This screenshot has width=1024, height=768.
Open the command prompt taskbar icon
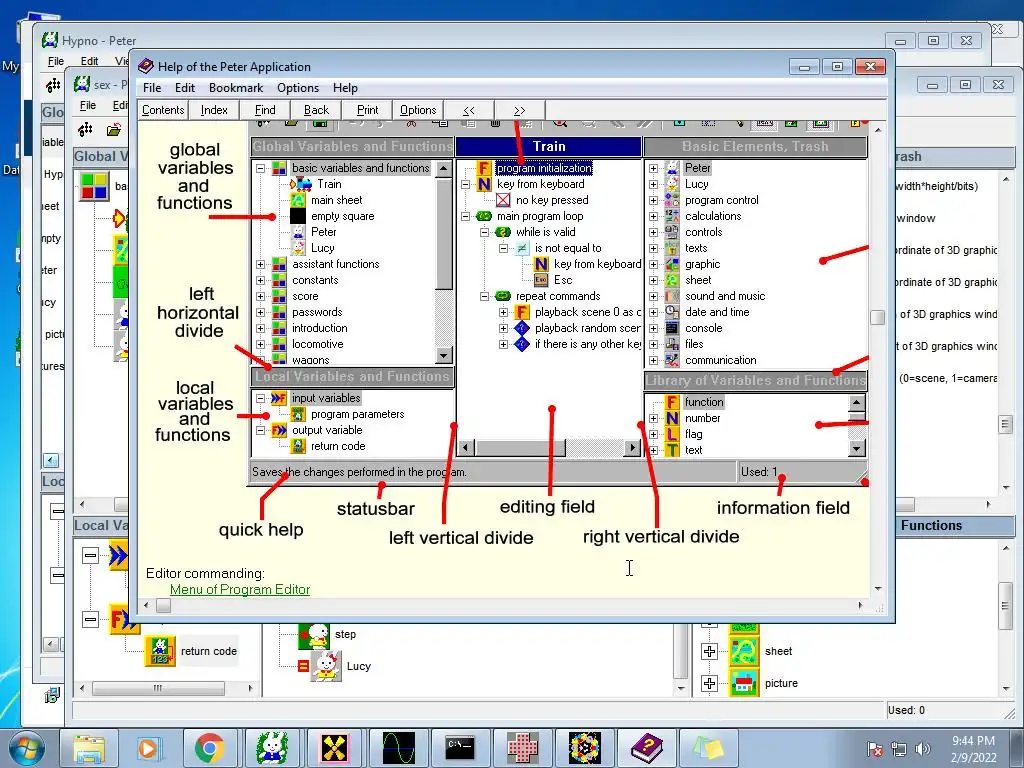[x=460, y=748]
